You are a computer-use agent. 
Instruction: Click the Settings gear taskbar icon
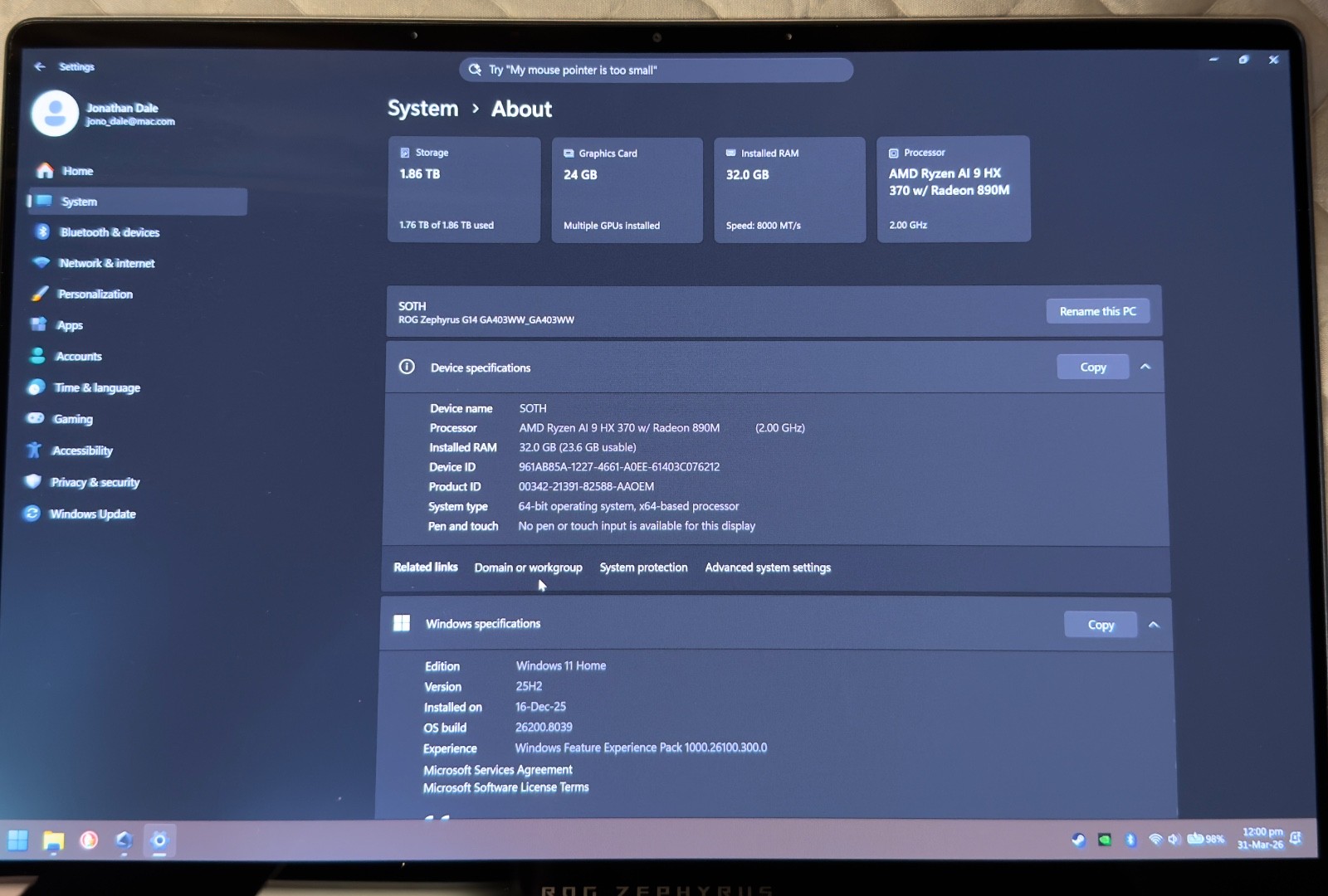[159, 840]
